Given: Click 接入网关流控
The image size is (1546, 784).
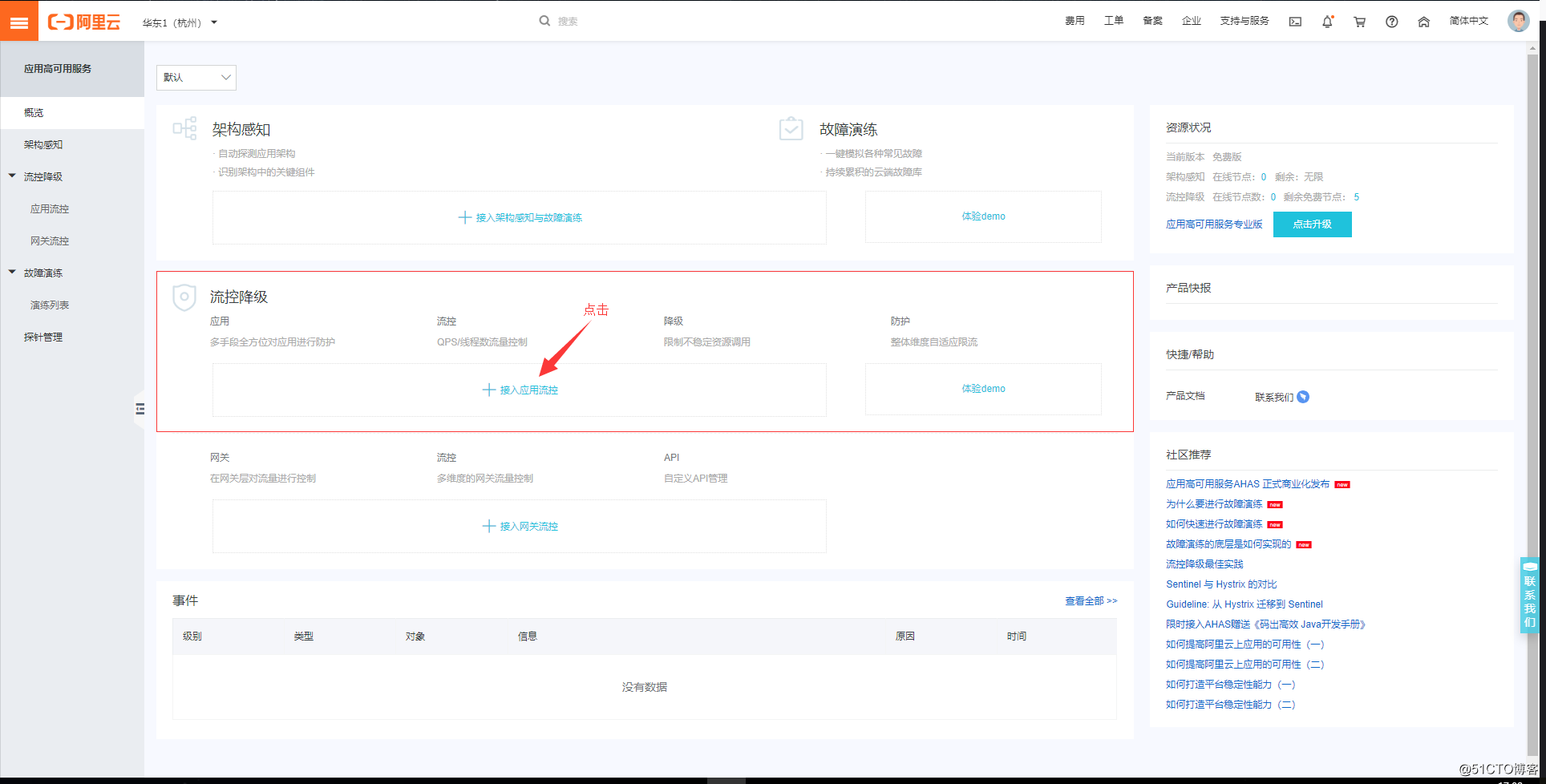Looking at the screenshot, I should [520, 527].
